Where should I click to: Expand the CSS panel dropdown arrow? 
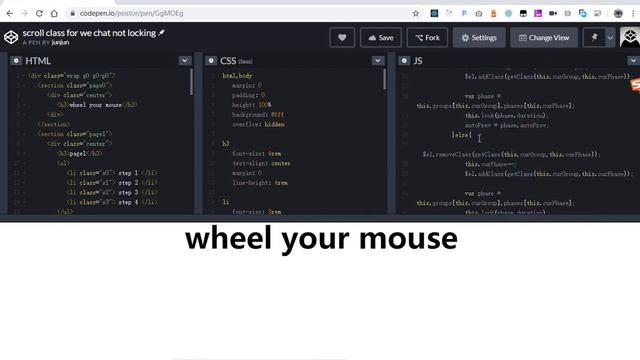click(x=378, y=60)
